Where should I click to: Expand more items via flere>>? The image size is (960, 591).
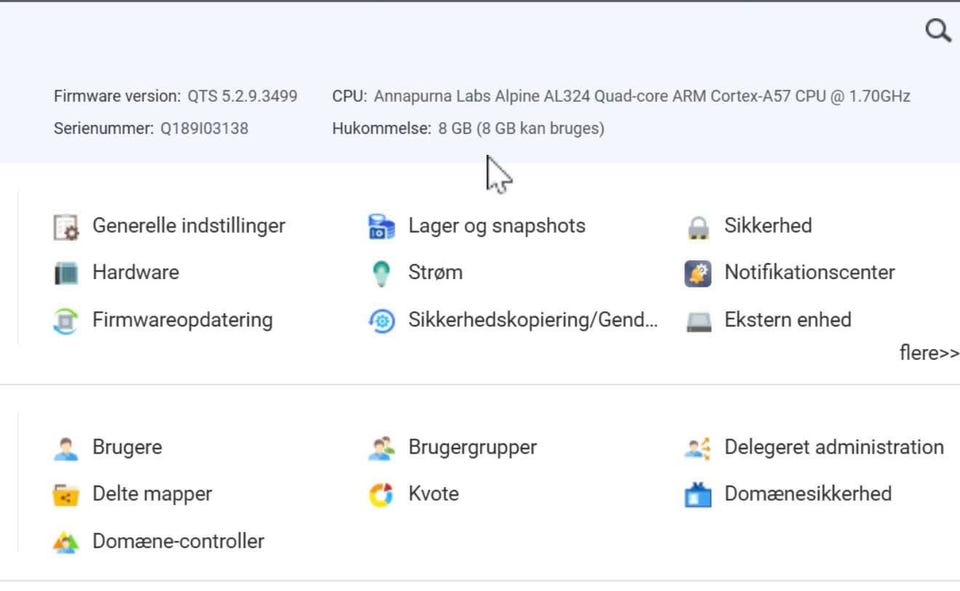929,353
